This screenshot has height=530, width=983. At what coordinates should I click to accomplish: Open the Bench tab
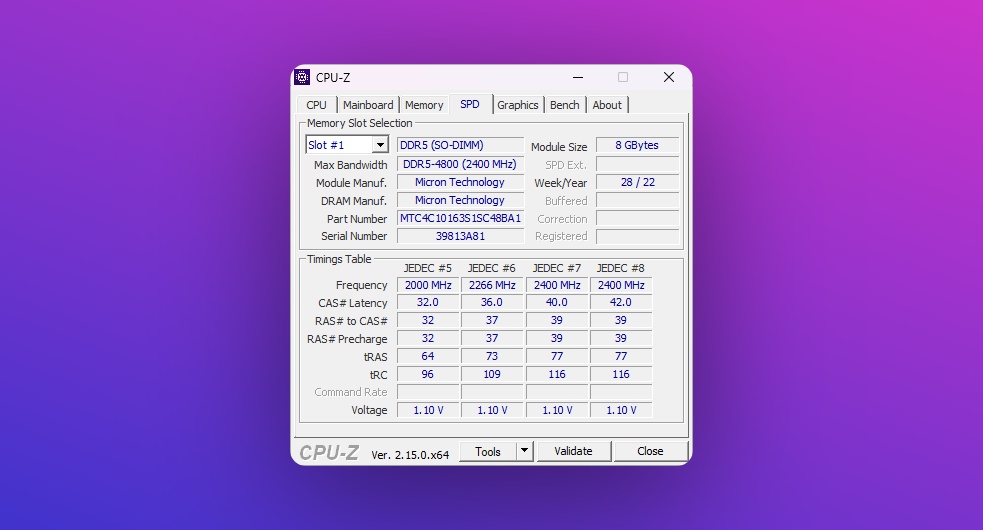coord(565,105)
